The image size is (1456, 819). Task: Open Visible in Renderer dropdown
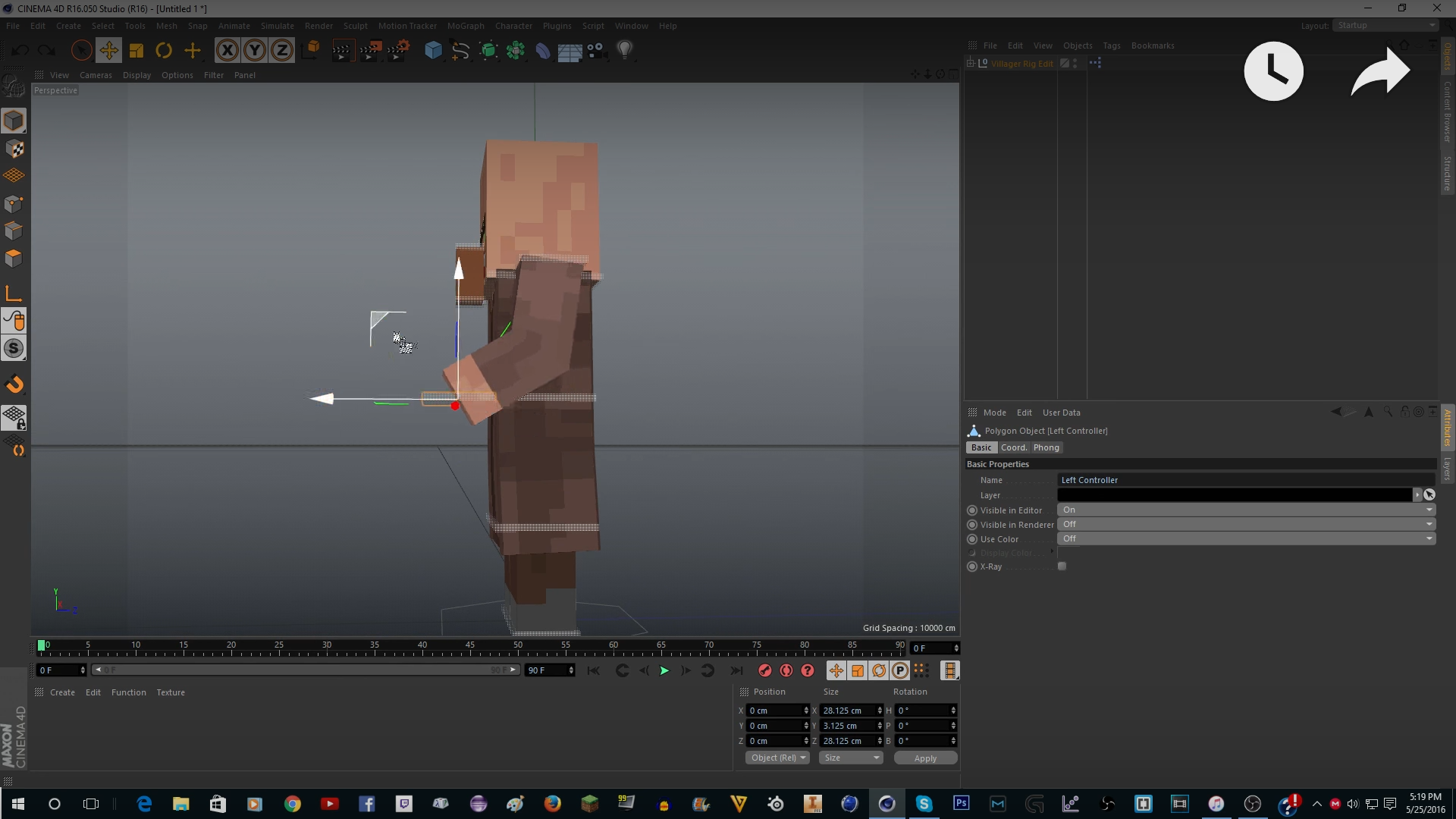(x=1246, y=525)
